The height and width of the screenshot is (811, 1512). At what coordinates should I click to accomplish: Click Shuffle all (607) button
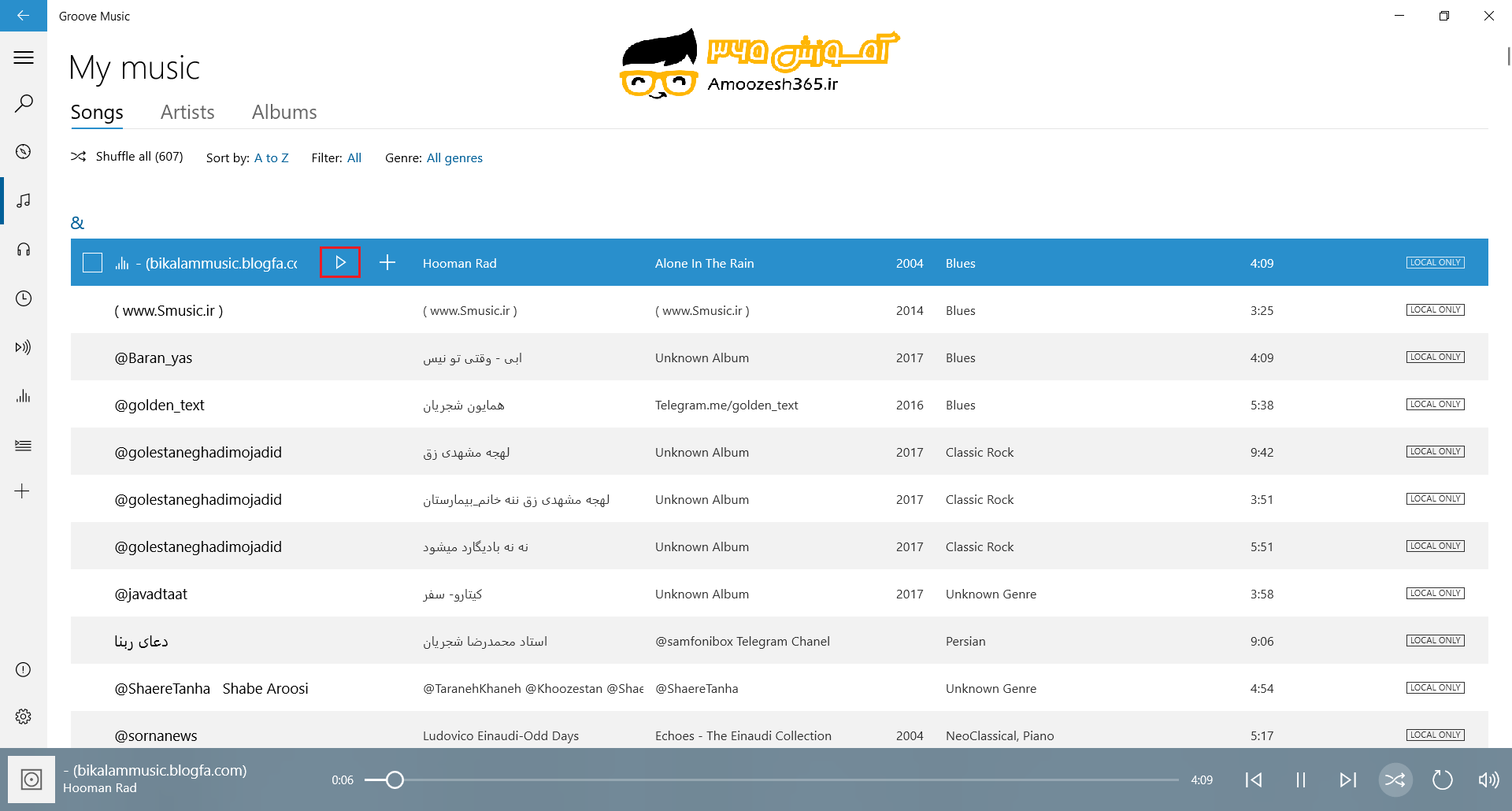click(x=128, y=157)
